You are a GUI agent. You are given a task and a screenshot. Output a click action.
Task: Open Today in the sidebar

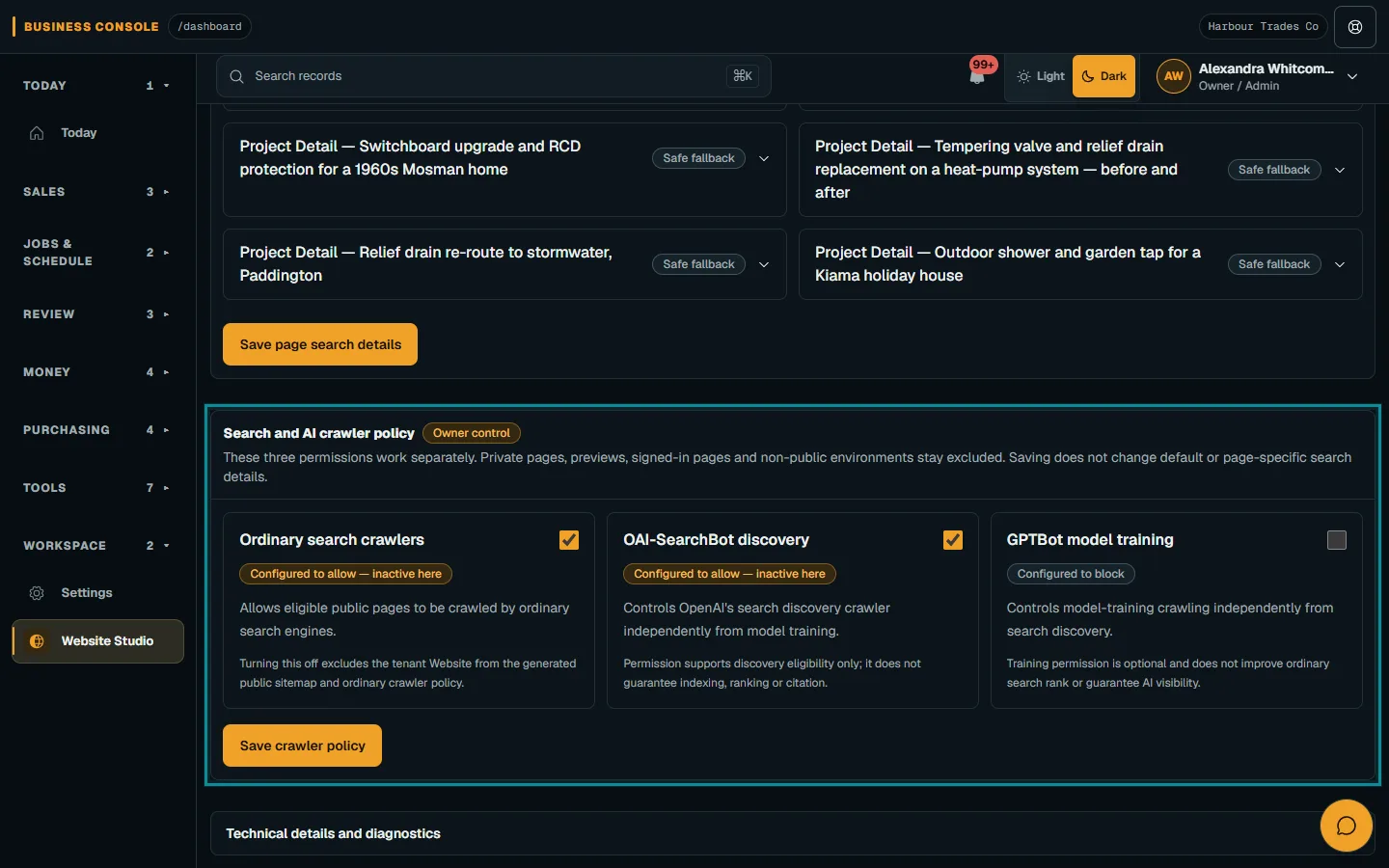97,133
